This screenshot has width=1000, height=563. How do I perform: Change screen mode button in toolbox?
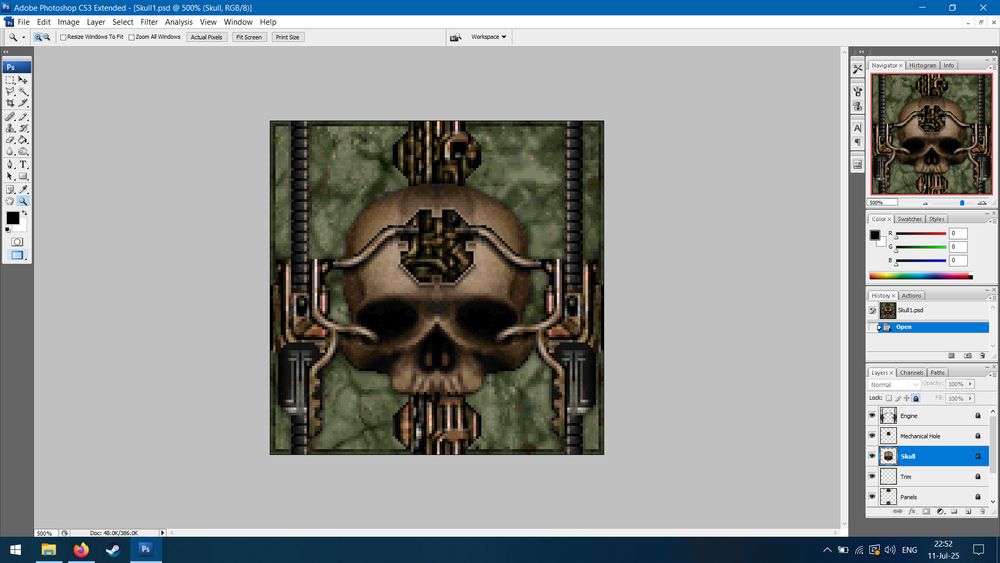tap(17, 255)
